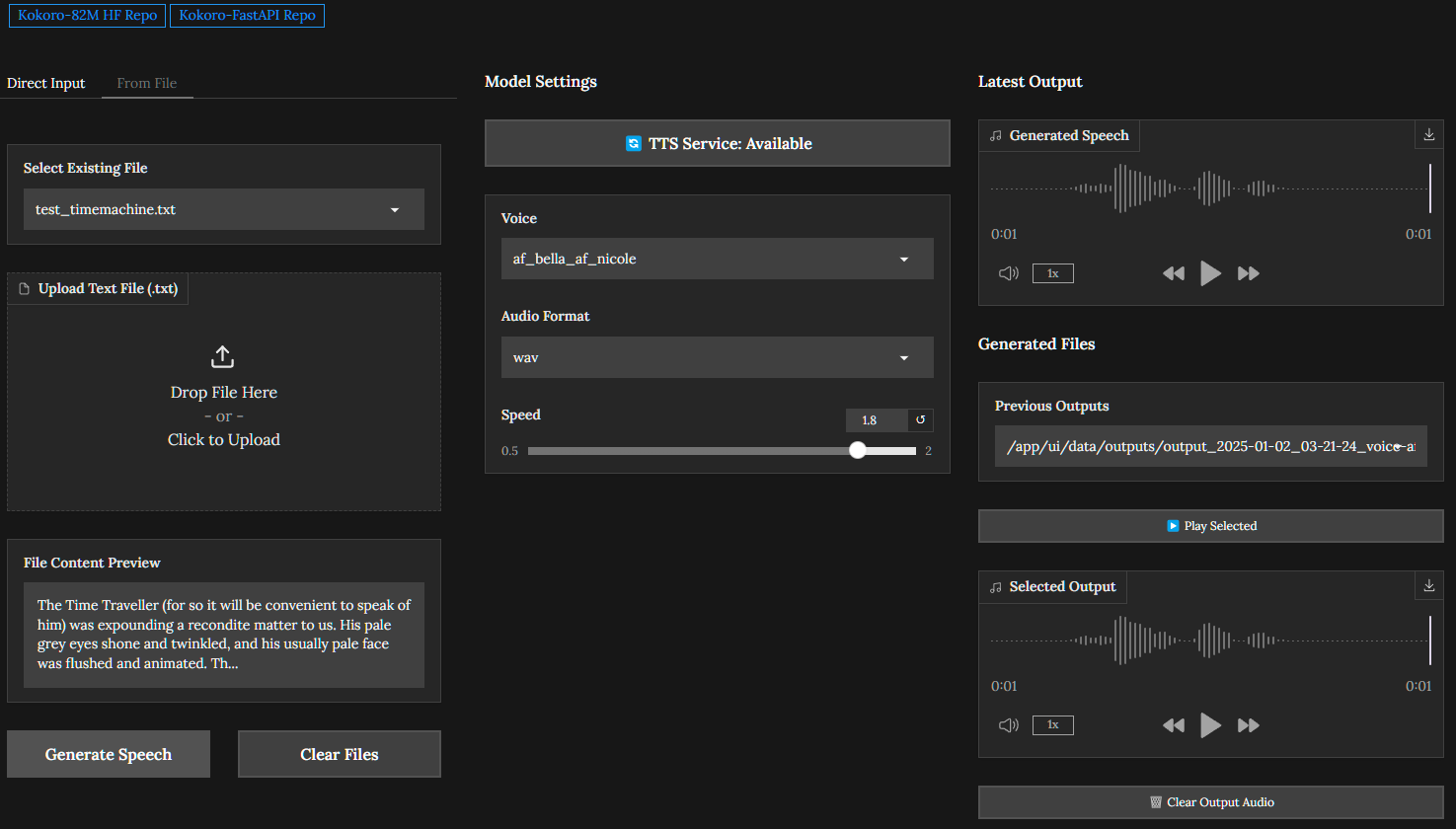Download the Generated Speech audio
The image size is (1456, 829).
tap(1428, 135)
